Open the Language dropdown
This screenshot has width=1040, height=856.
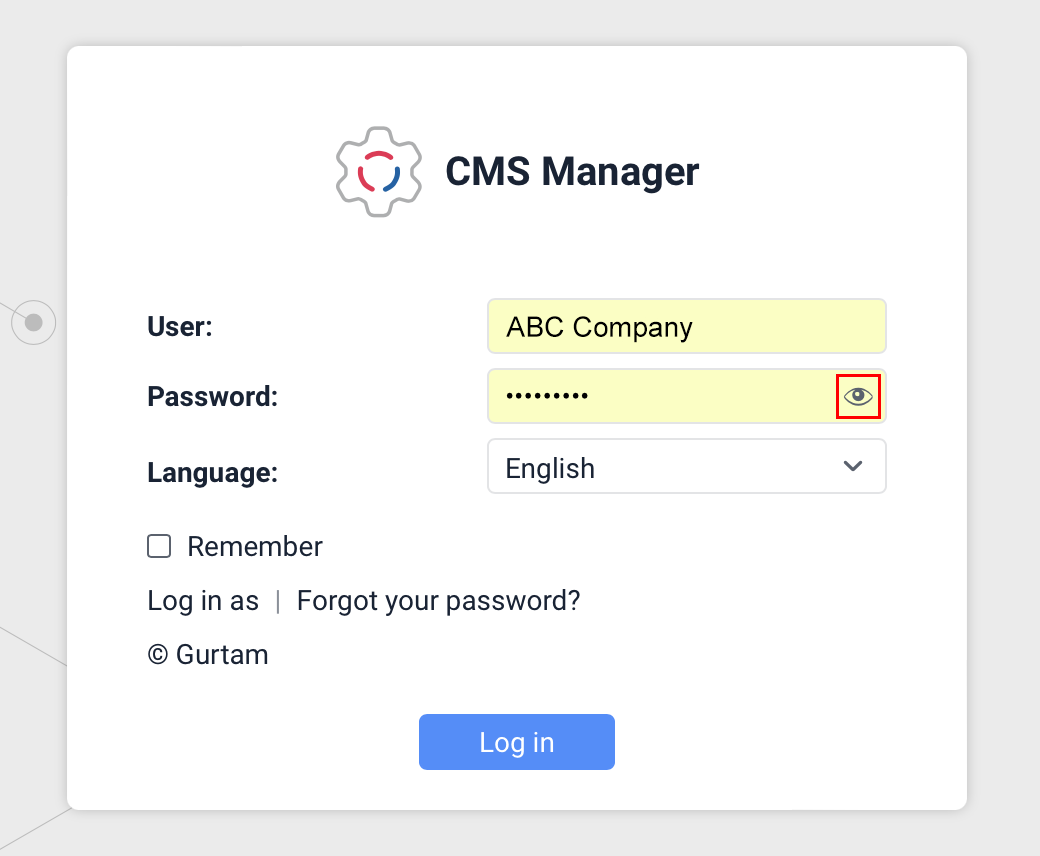(x=687, y=466)
